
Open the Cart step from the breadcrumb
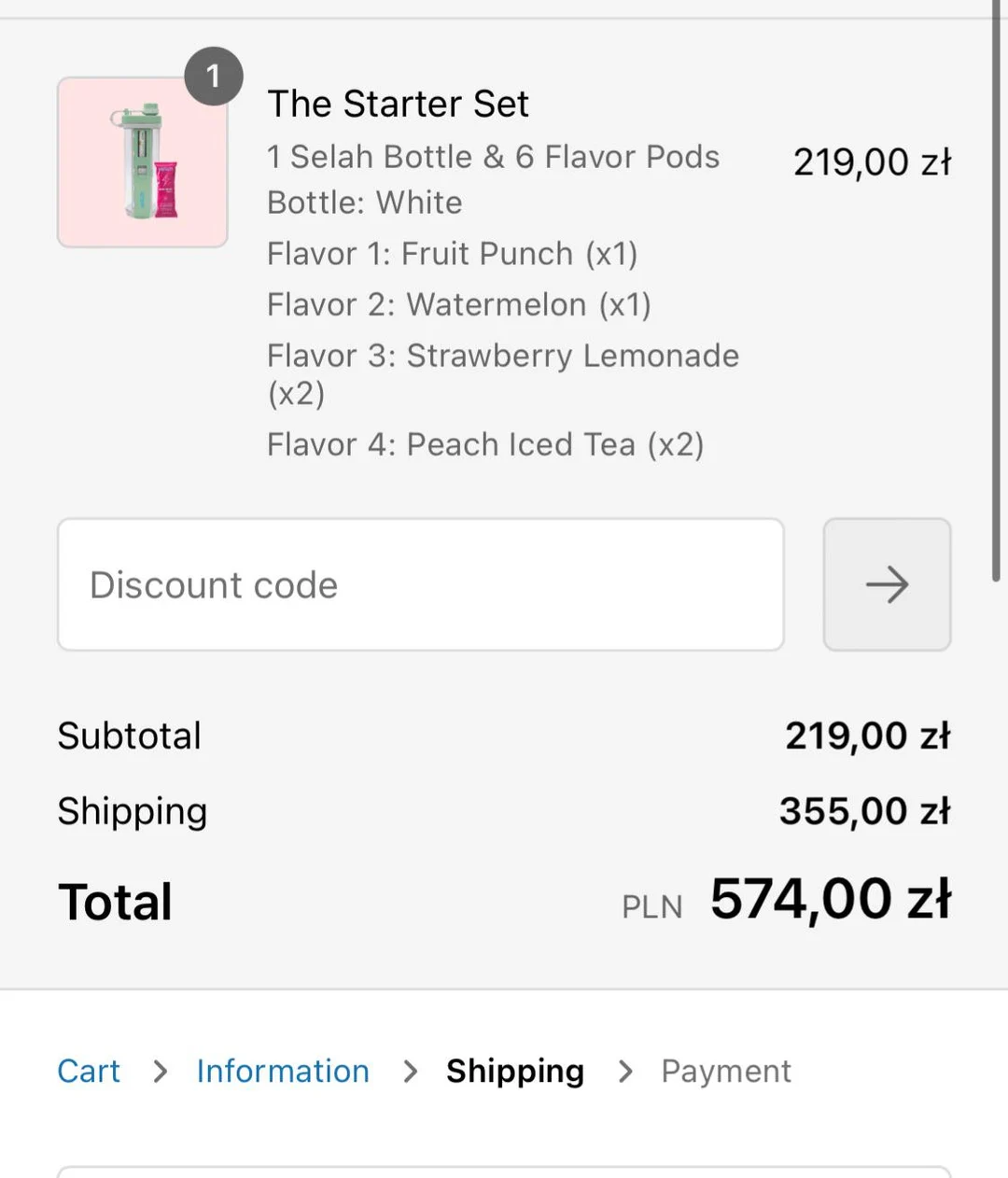tap(89, 1072)
